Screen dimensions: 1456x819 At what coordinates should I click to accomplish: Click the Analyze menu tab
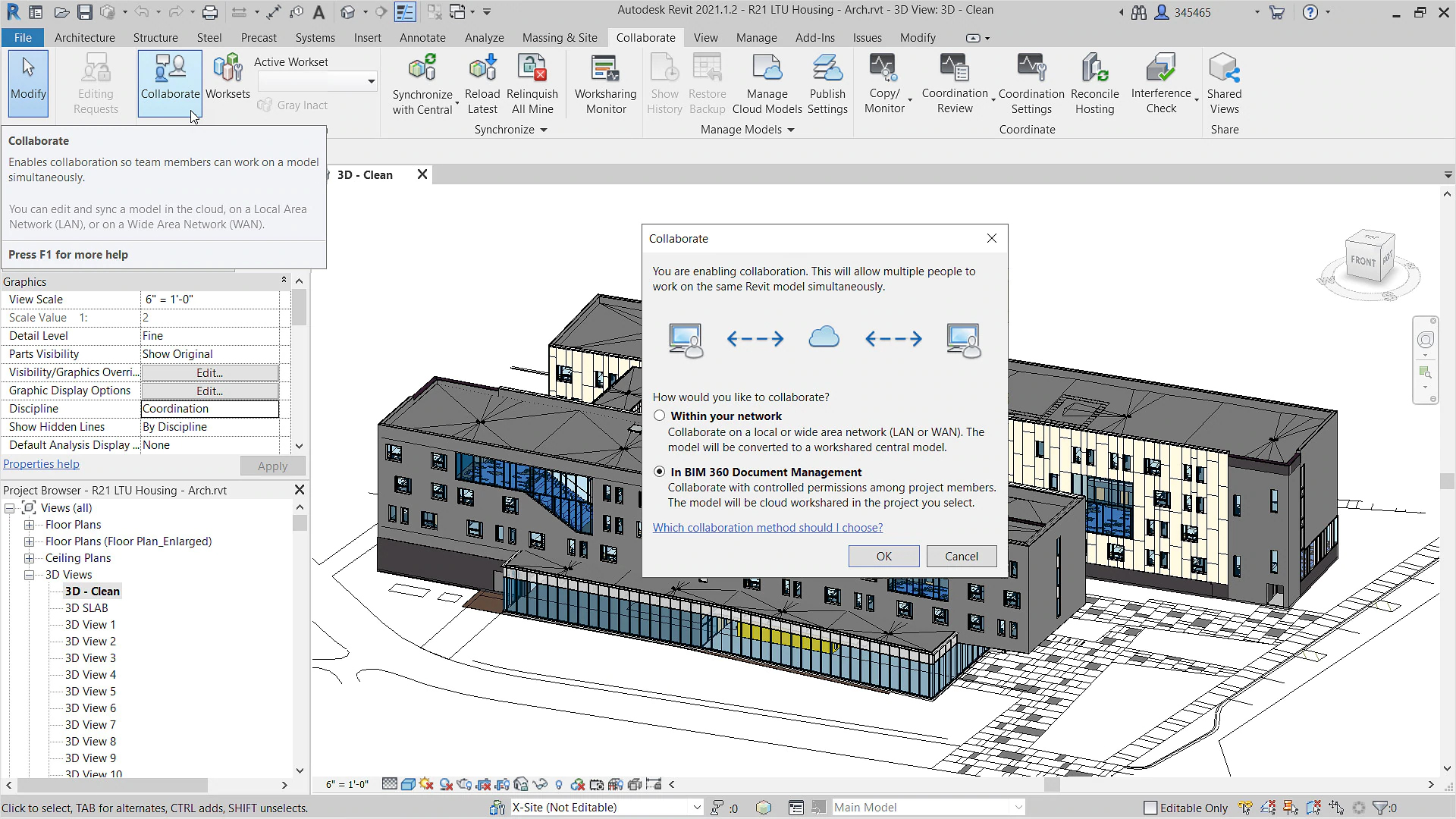click(x=484, y=37)
